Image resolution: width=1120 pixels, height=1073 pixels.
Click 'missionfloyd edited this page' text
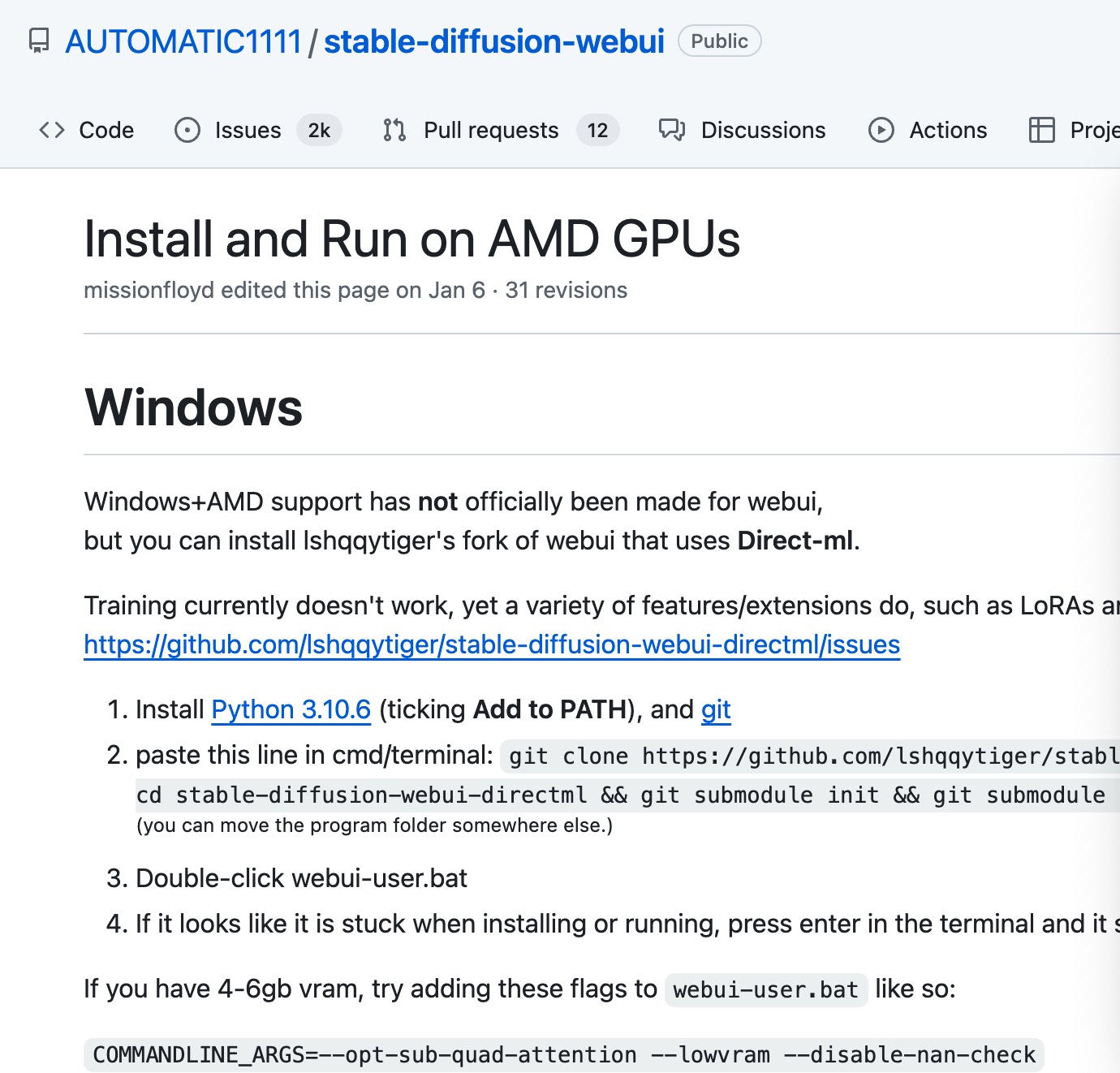click(x=238, y=291)
